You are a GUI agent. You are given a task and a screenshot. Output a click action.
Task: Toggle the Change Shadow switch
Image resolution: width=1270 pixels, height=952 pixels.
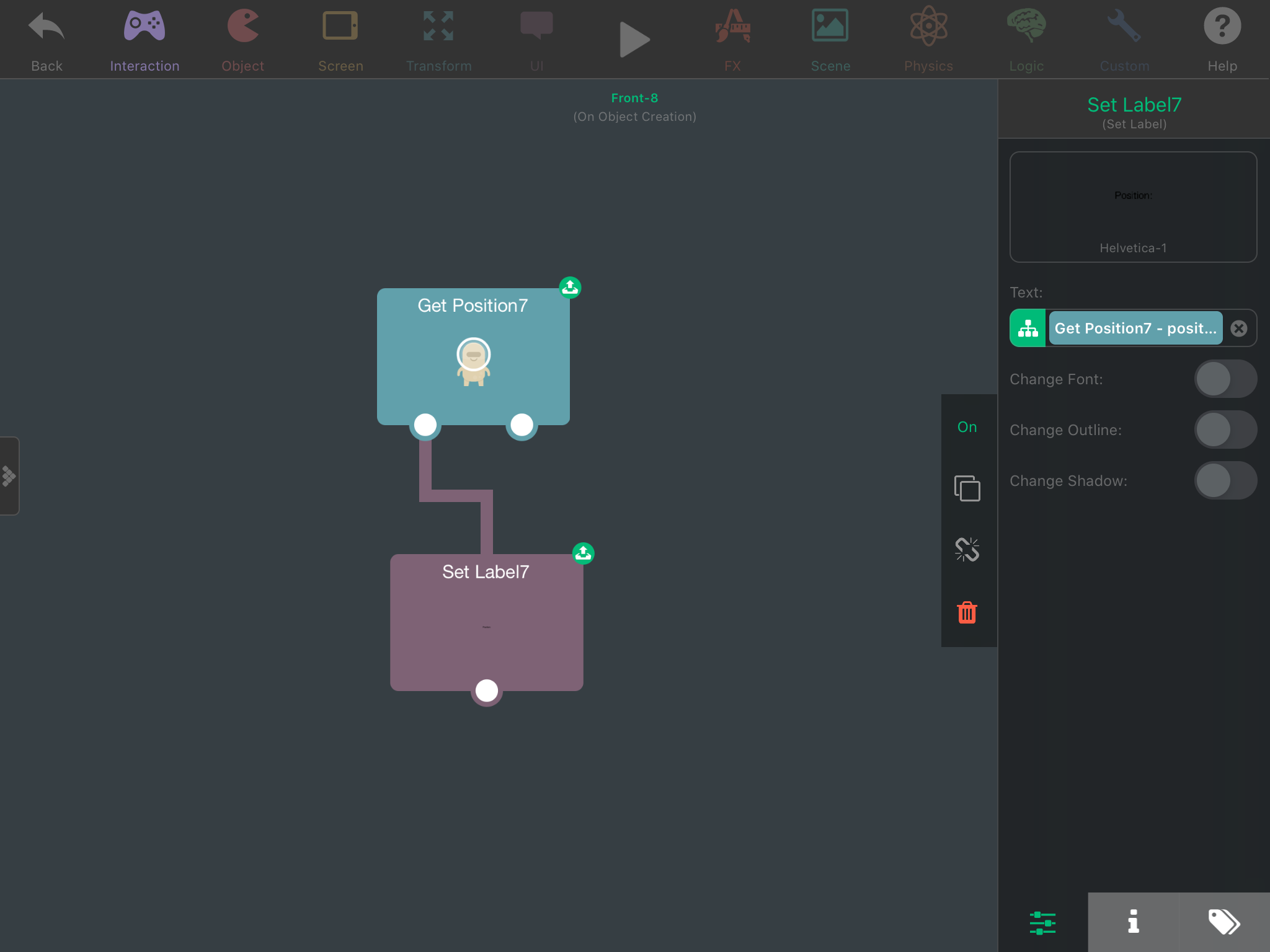[1225, 480]
